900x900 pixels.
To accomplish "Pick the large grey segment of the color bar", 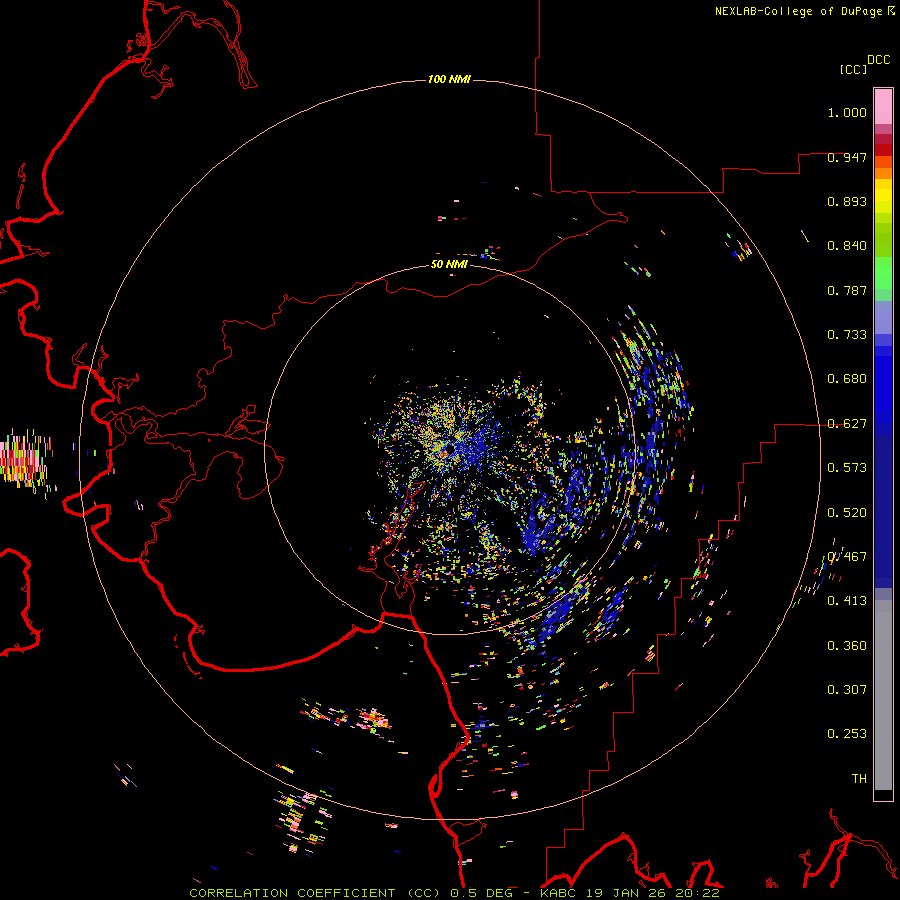I will pyautogui.click(x=883, y=695).
